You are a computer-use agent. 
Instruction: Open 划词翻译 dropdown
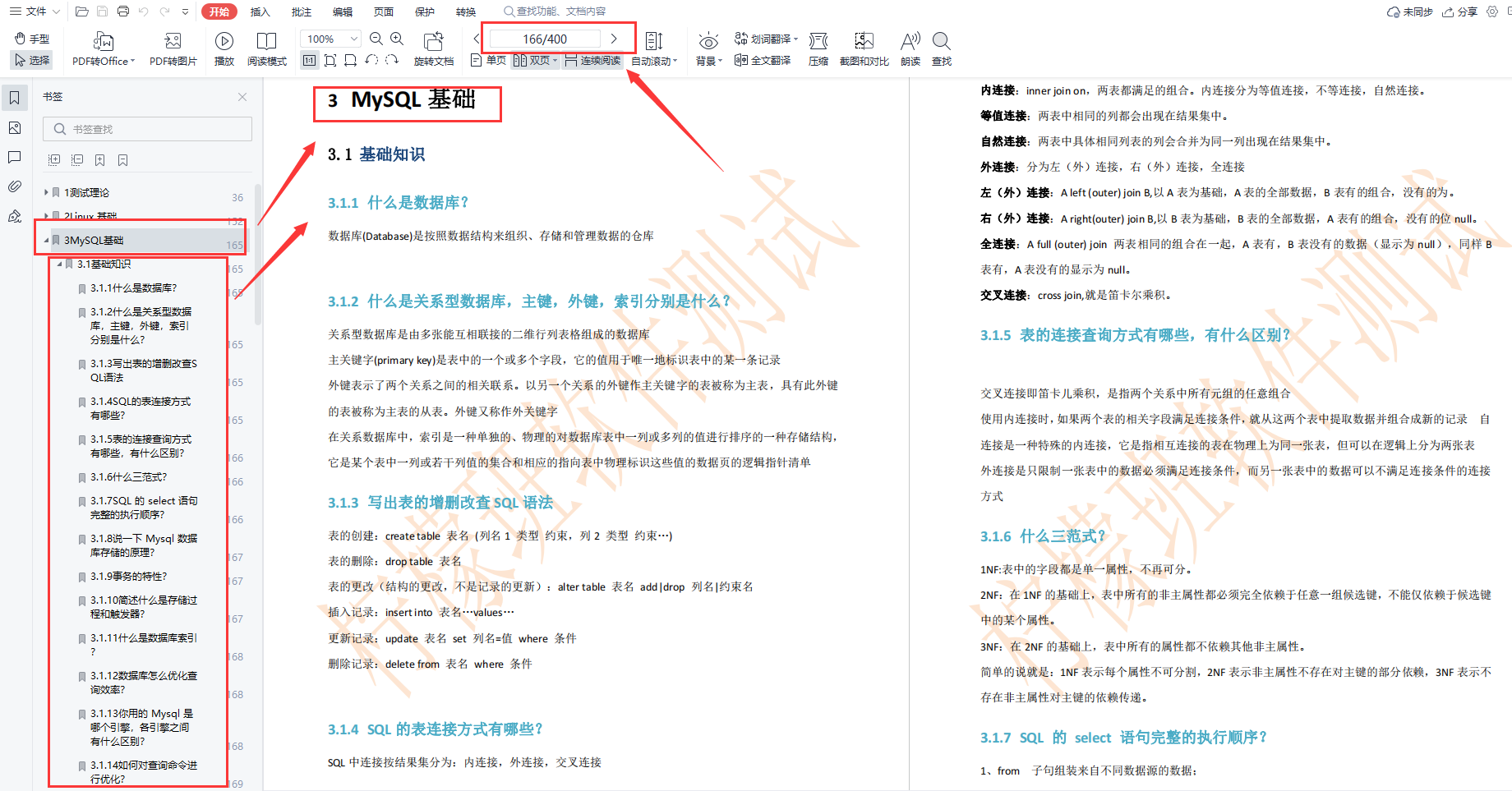[x=766, y=39]
